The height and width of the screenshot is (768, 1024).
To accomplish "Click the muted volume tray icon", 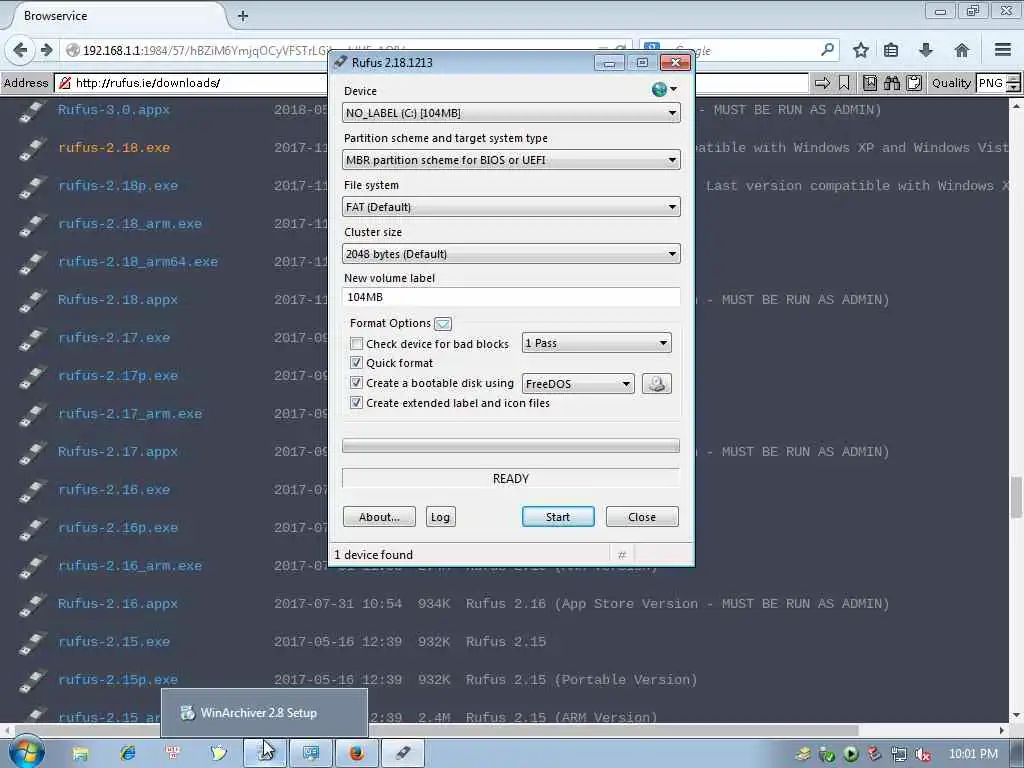I will pos(923,754).
